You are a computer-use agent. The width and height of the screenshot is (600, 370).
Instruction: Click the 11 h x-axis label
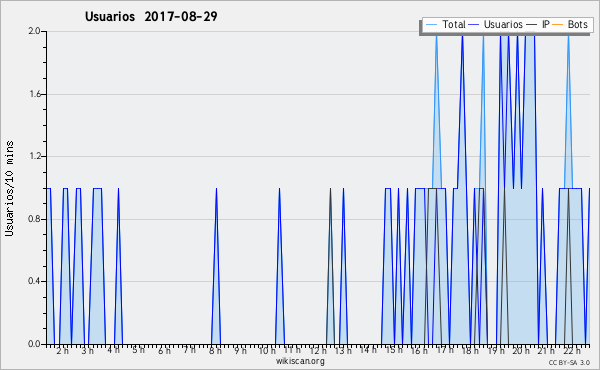coord(292,350)
